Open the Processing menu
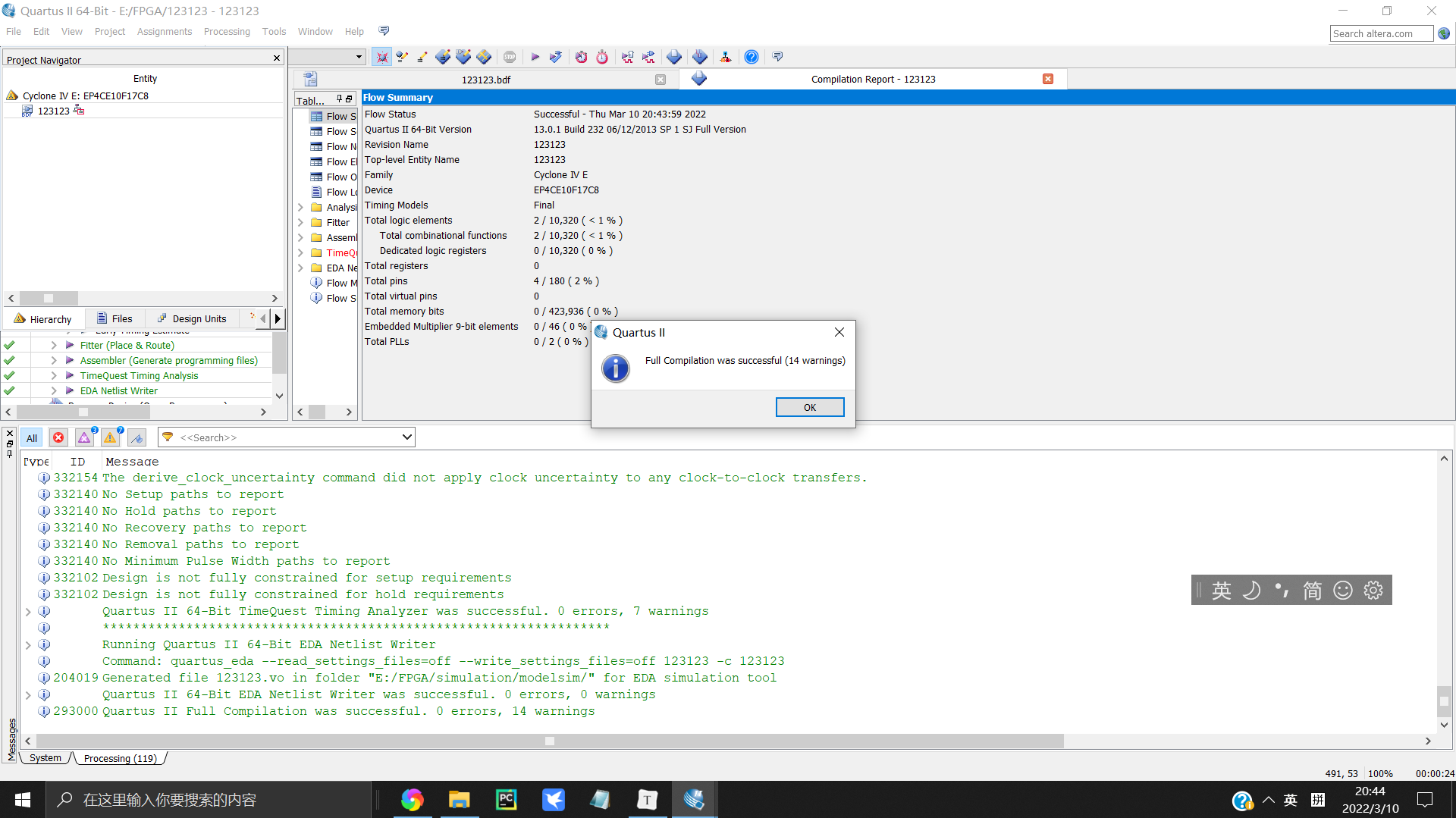Viewport: 1456px width, 818px height. point(227,31)
